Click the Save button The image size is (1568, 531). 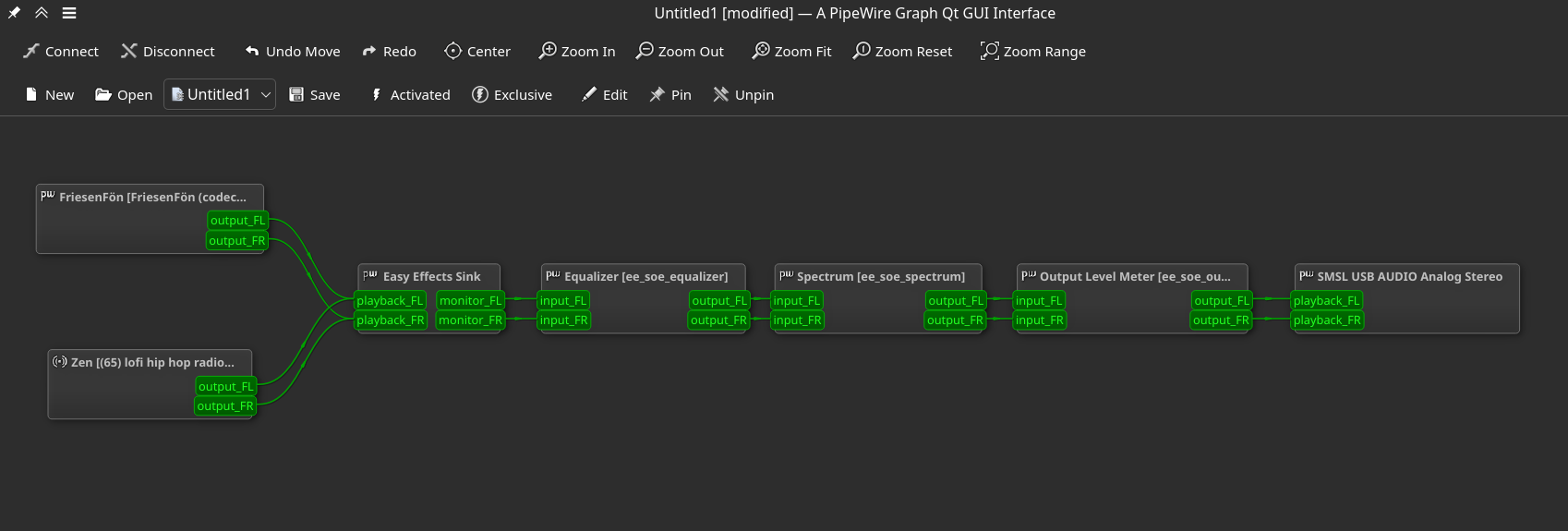(x=314, y=94)
